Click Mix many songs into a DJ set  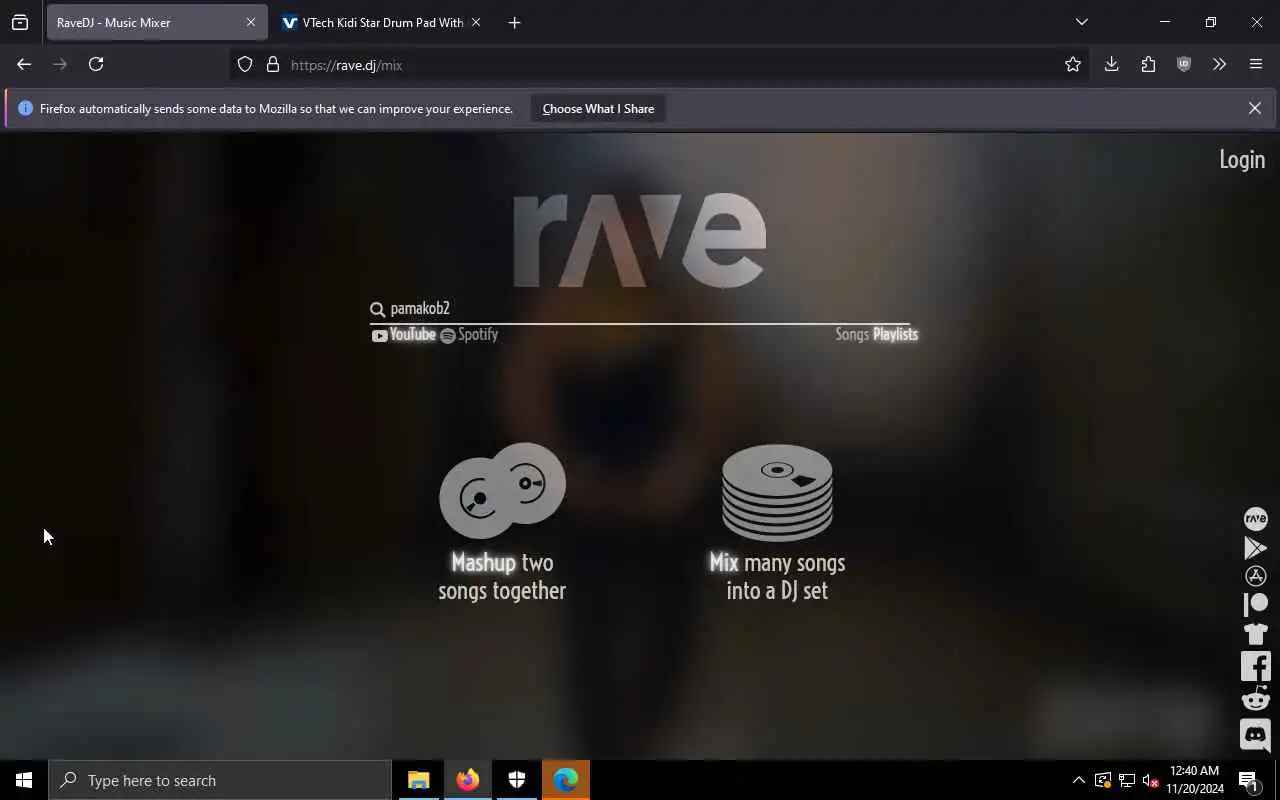point(777,577)
